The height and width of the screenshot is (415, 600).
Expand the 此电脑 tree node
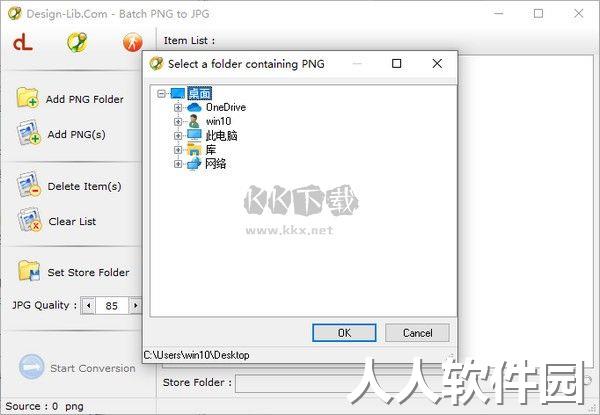[178, 136]
